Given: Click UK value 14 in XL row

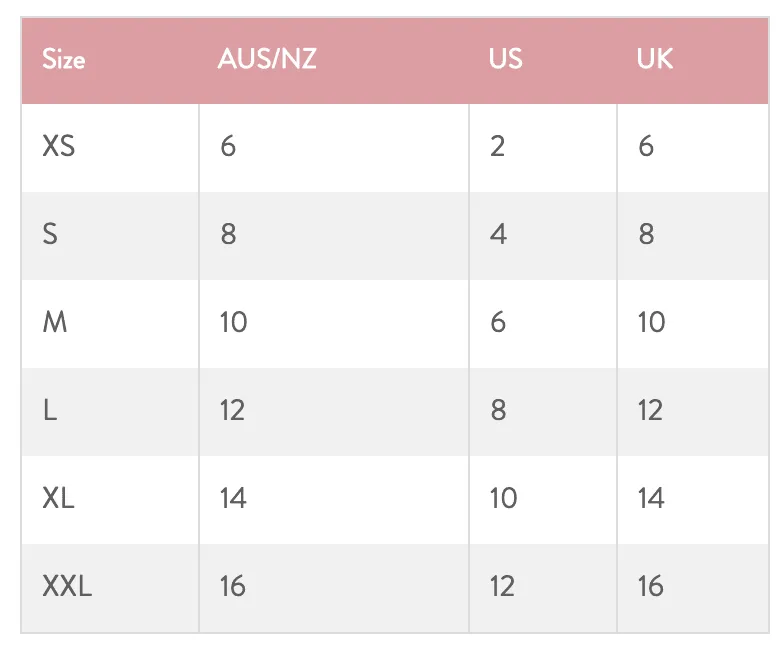Looking at the screenshot, I should pos(651,498).
